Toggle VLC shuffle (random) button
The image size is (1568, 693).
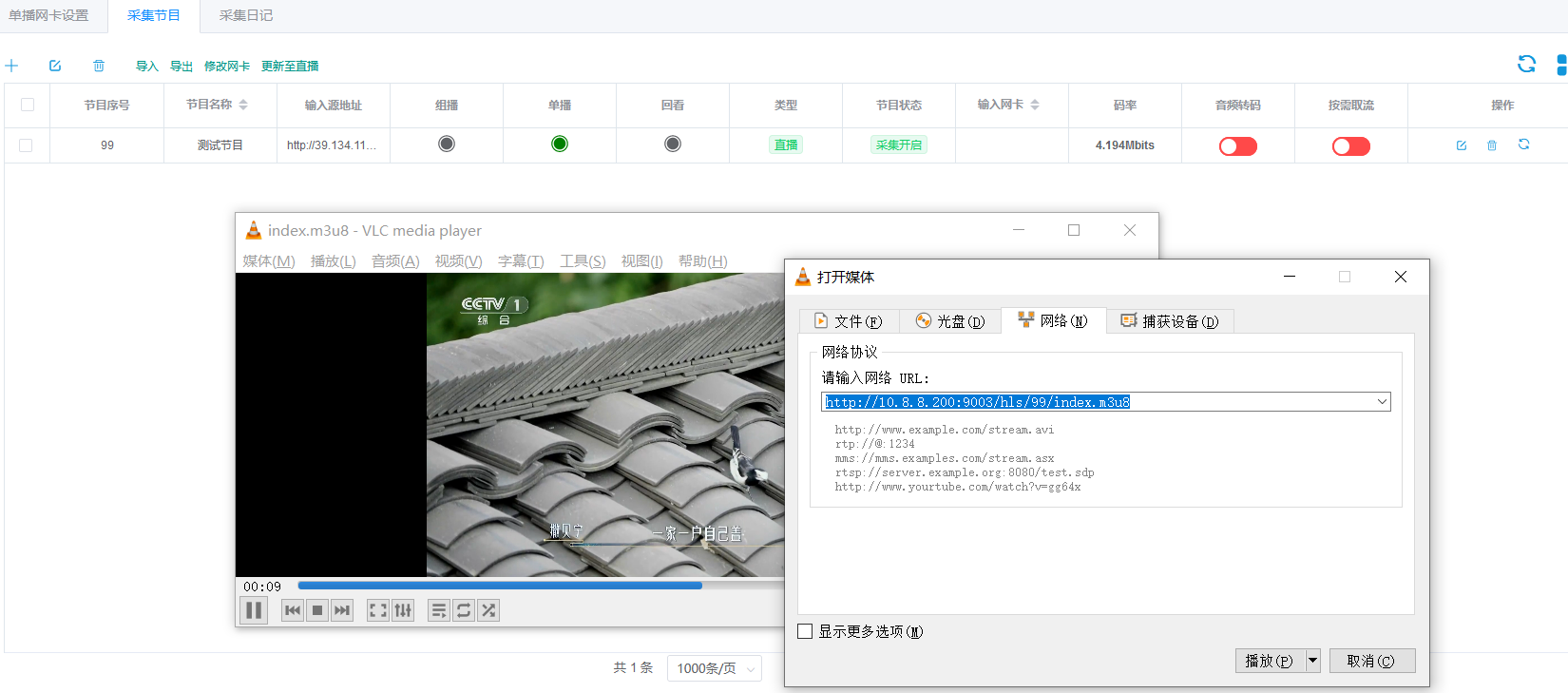pyautogui.click(x=488, y=610)
